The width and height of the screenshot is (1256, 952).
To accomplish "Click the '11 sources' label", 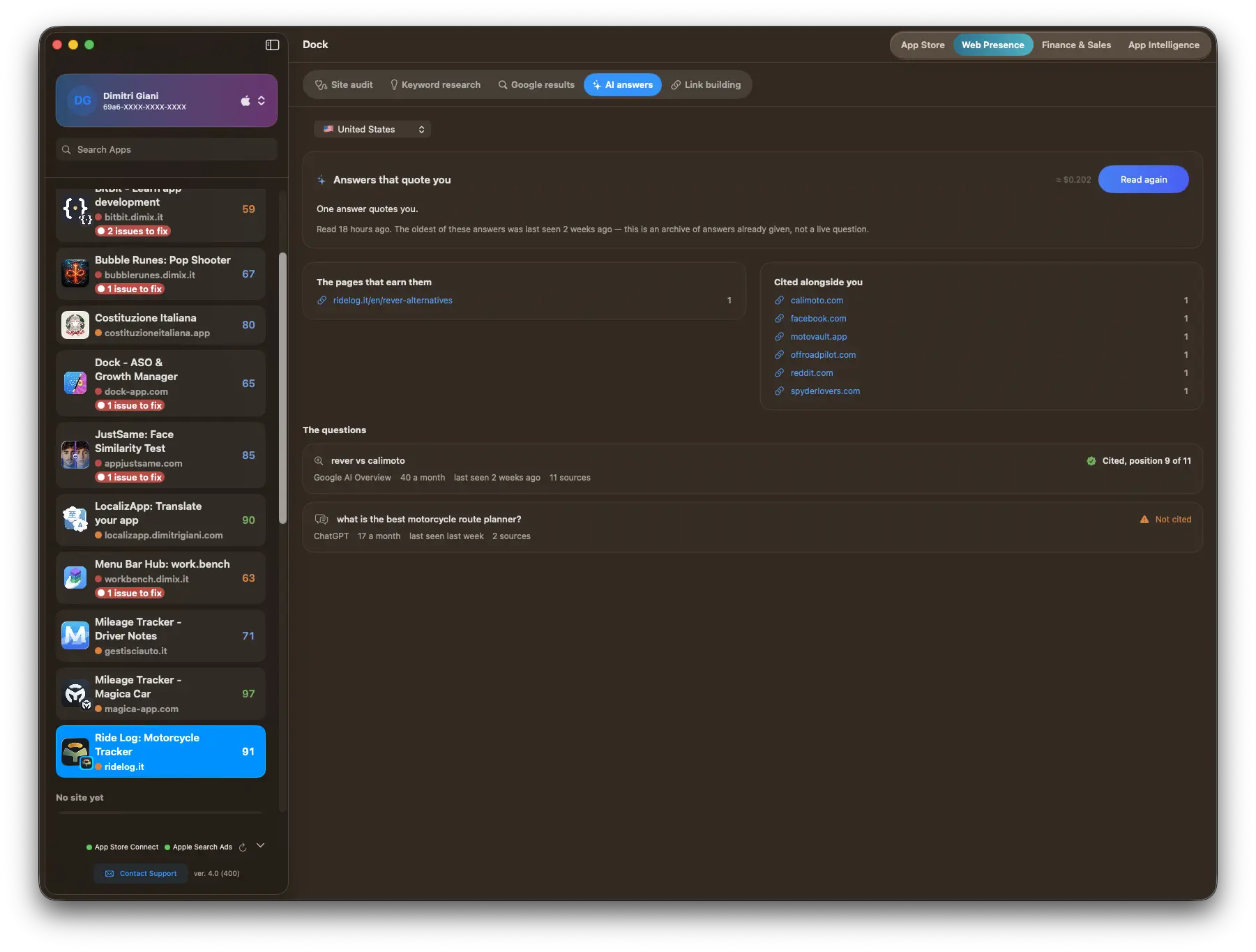I will pyautogui.click(x=570, y=478).
